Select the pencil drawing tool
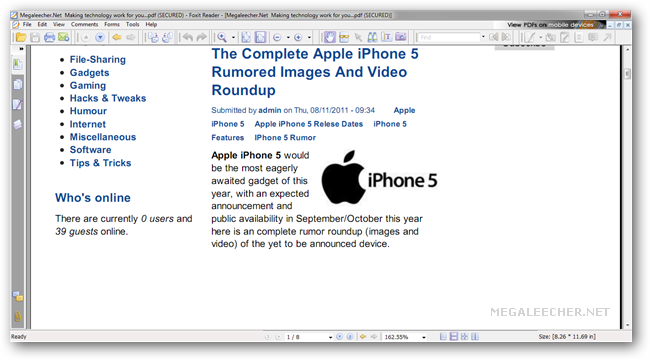The width and height of the screenshot is (650, 360). (x=530, y=37)
